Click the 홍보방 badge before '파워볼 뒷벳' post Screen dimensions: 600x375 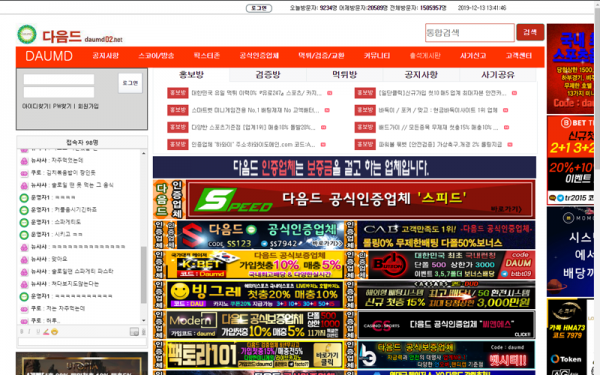[x=365, y=144]
